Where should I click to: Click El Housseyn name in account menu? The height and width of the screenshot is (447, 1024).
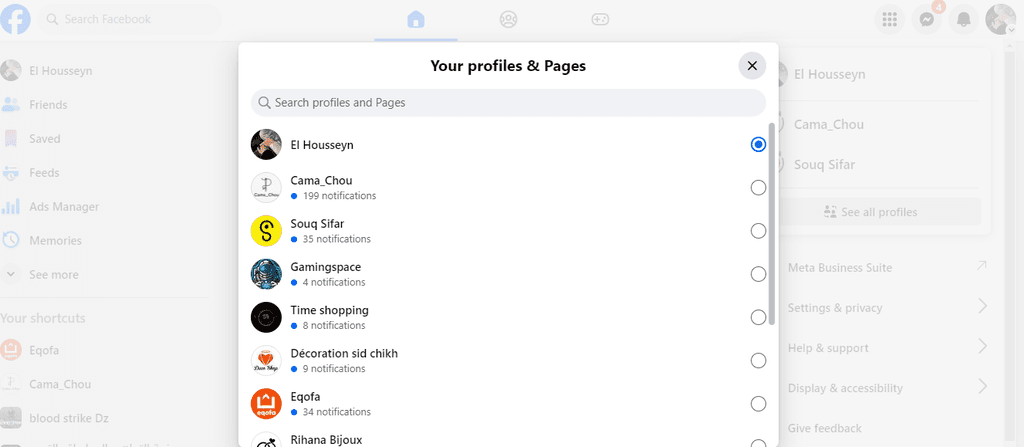tap(829, 74)
